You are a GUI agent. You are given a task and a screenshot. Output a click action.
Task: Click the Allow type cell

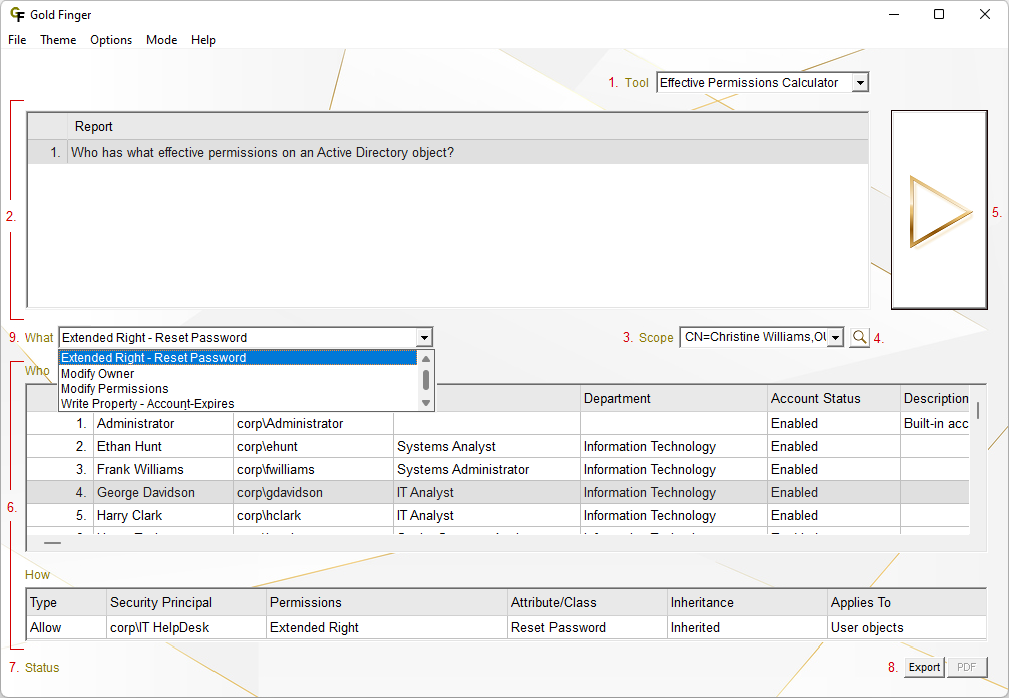(67, 627)
